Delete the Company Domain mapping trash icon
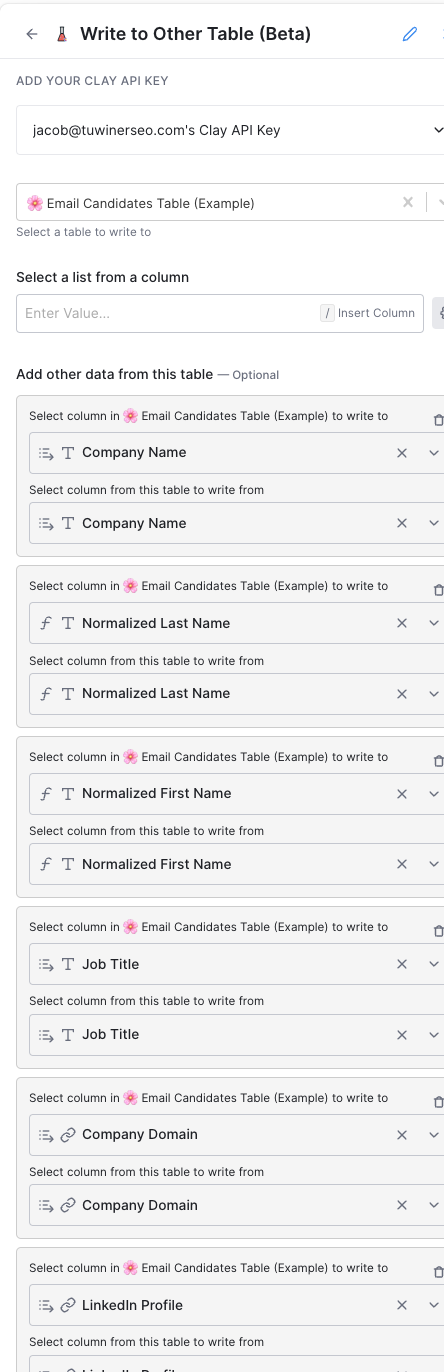 click(438, 1102)
